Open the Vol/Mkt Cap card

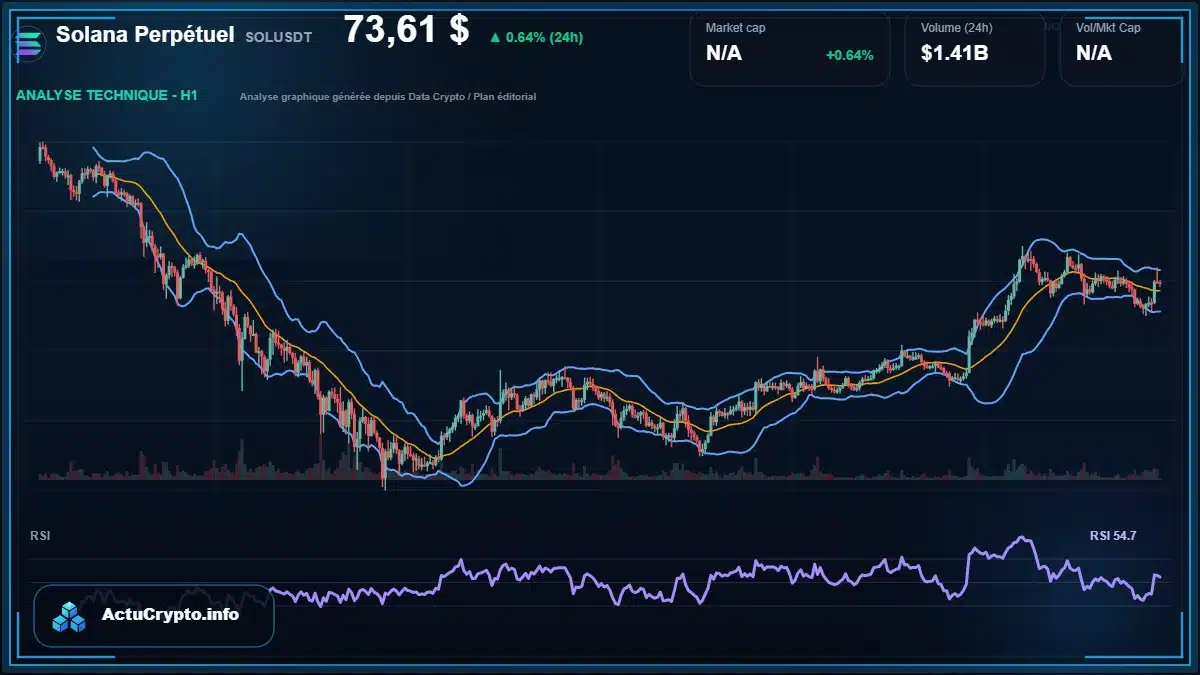coord(1122,48)
